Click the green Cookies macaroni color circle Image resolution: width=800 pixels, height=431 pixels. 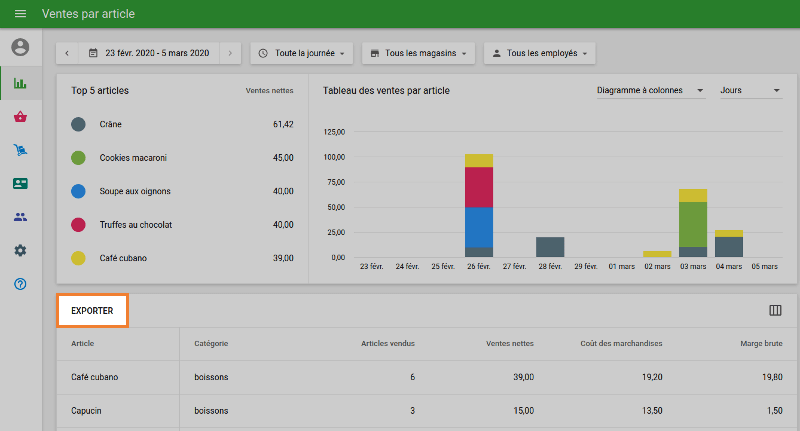78,158
